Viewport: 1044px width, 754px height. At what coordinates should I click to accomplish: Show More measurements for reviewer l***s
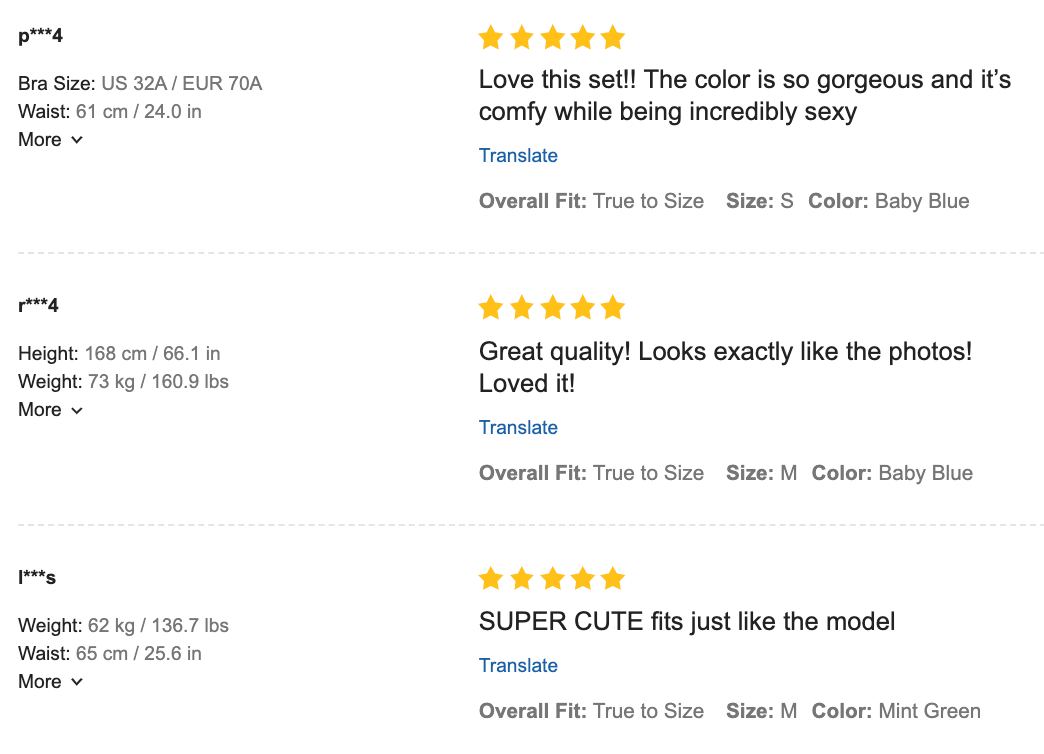(50, 682)
